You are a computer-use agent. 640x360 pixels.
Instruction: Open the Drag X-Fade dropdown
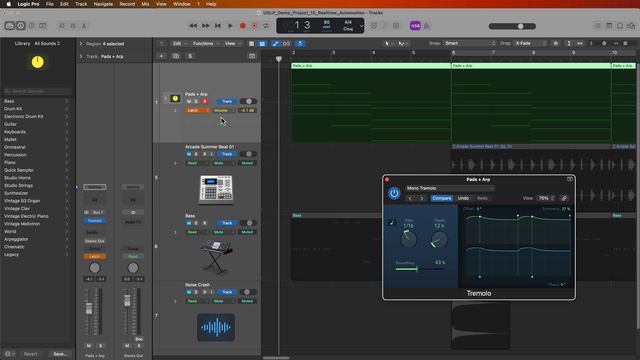(530, 43)
